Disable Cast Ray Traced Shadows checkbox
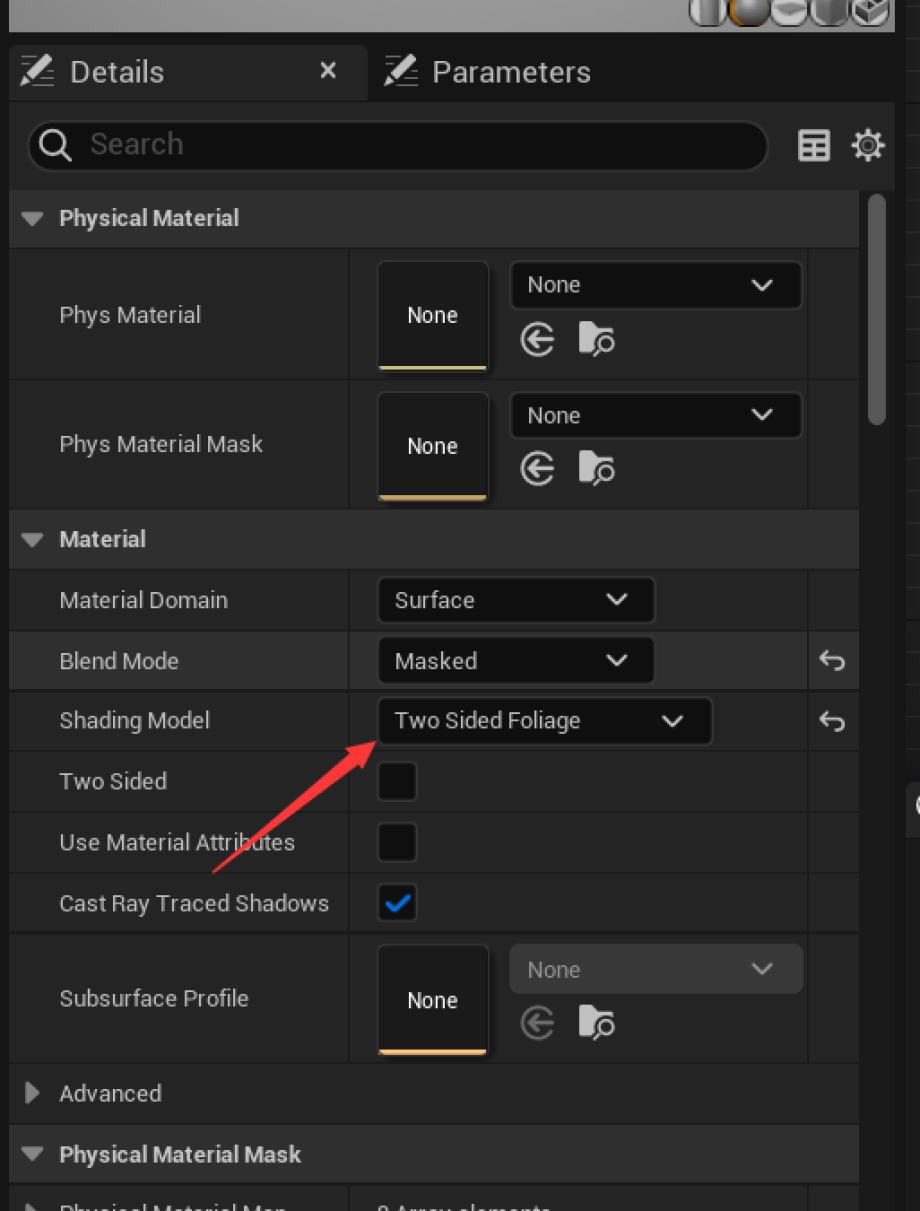 [x=397, y=903]
